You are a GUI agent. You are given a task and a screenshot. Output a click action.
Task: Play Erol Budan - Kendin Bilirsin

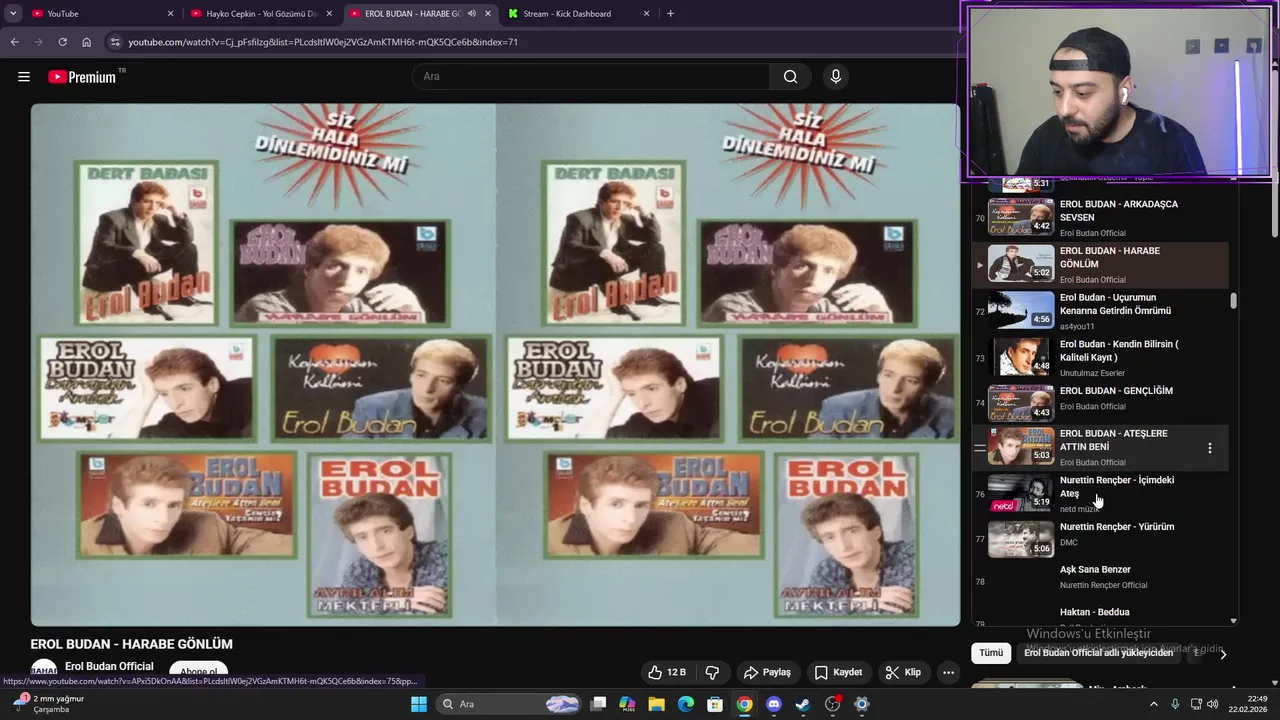point(1098,357)
